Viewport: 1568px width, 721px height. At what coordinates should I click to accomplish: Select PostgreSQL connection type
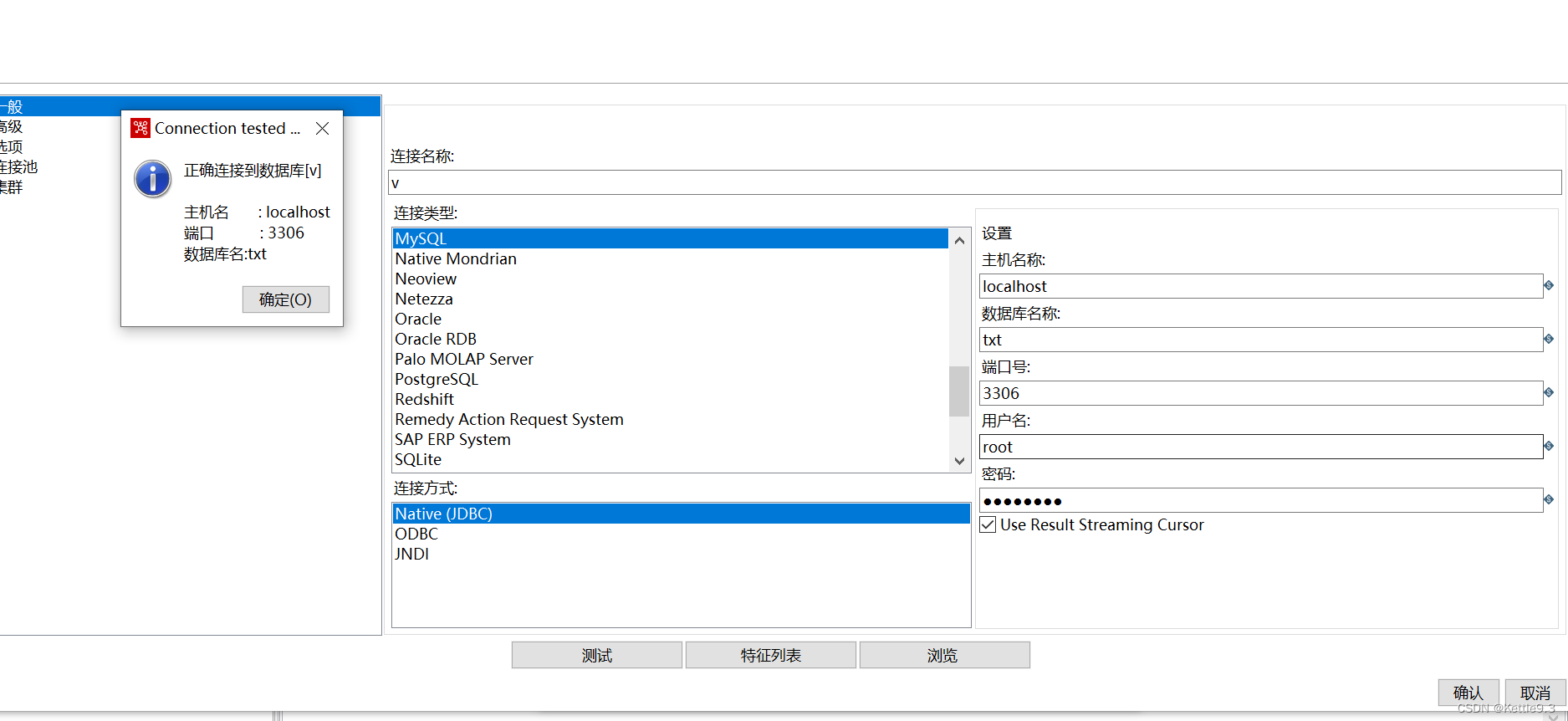click(671, 379)
